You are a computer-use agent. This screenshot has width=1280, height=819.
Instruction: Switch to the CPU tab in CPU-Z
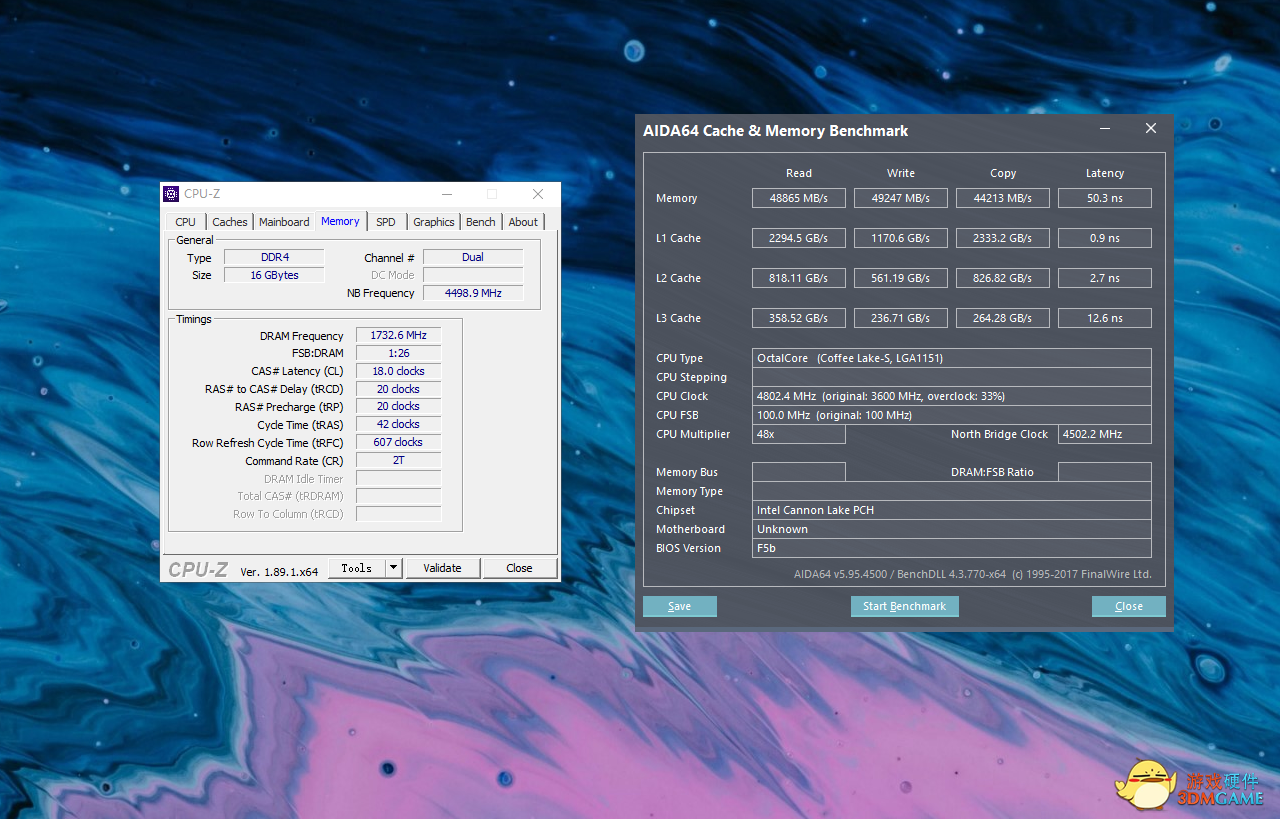pos(186,222)
